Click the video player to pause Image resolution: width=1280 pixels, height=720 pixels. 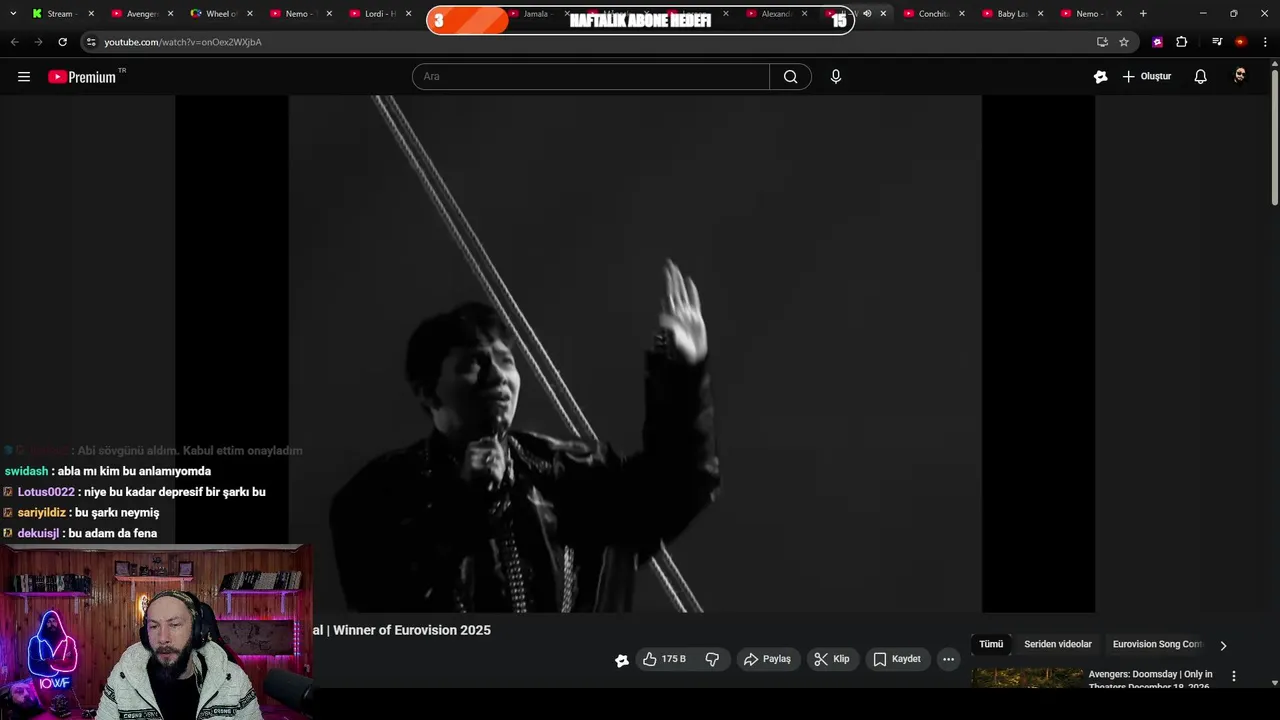635,354
